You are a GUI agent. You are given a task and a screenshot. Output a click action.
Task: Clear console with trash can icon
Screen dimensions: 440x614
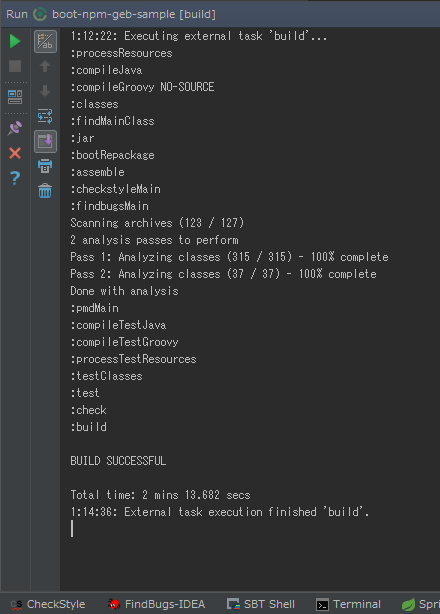(x=45, y=191)
